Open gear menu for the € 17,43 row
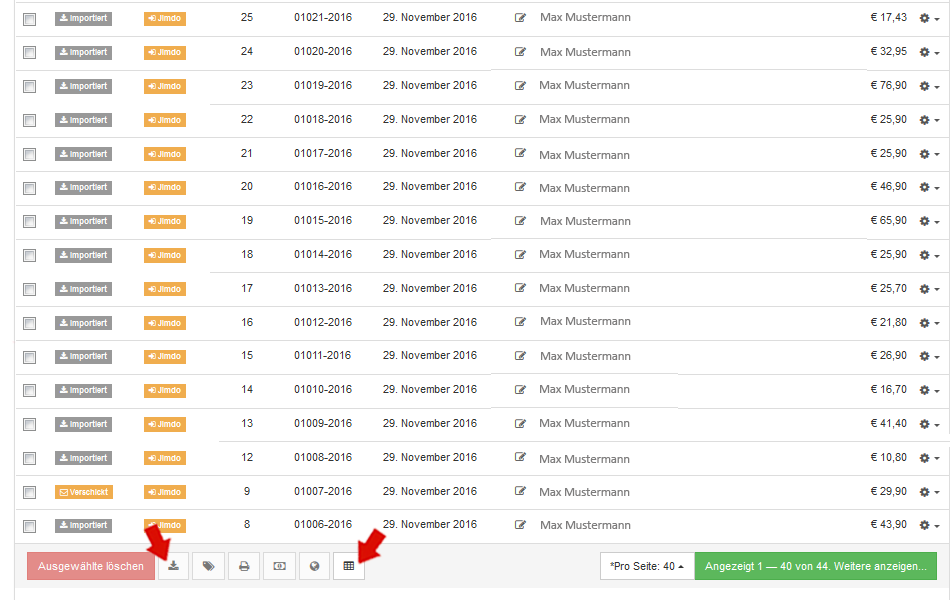Viewport: 950px width, 600px height. tap(929, 19)
